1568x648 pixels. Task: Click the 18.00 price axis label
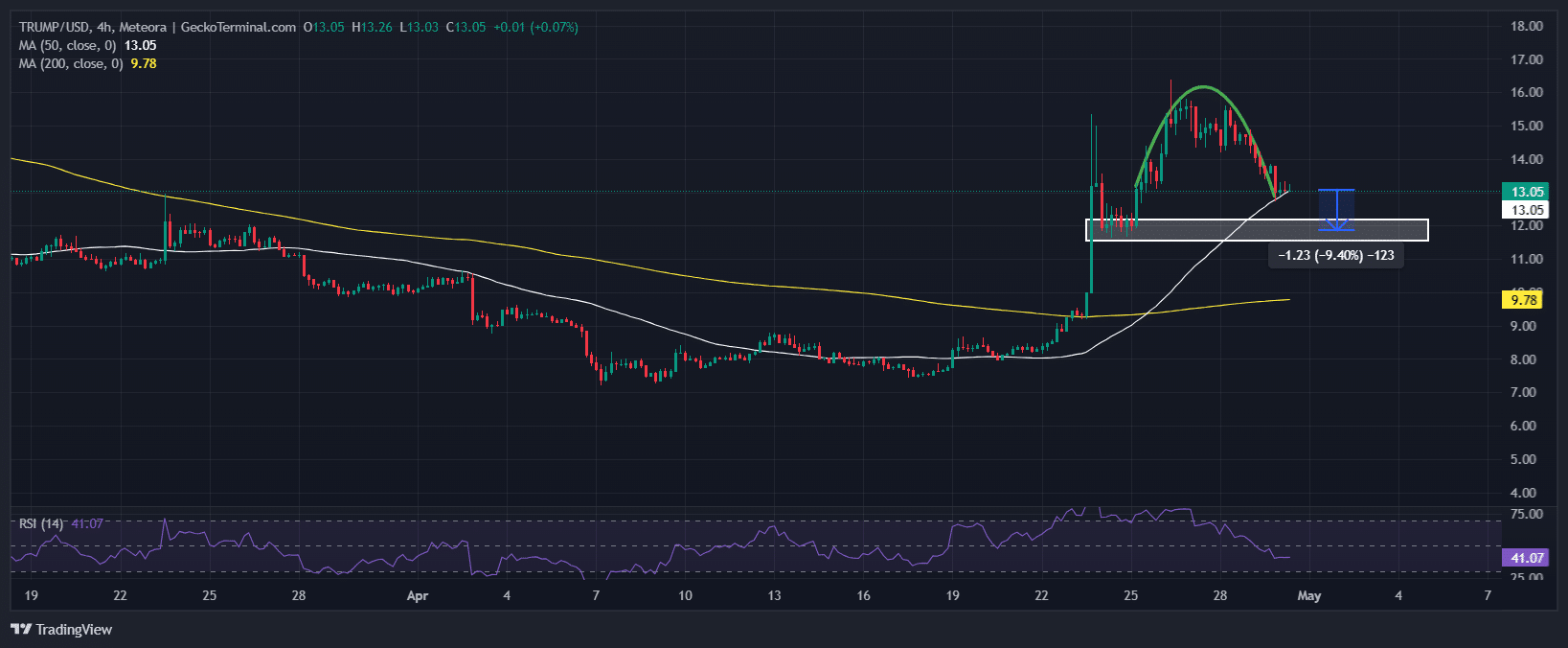[x=1527, y=26]
